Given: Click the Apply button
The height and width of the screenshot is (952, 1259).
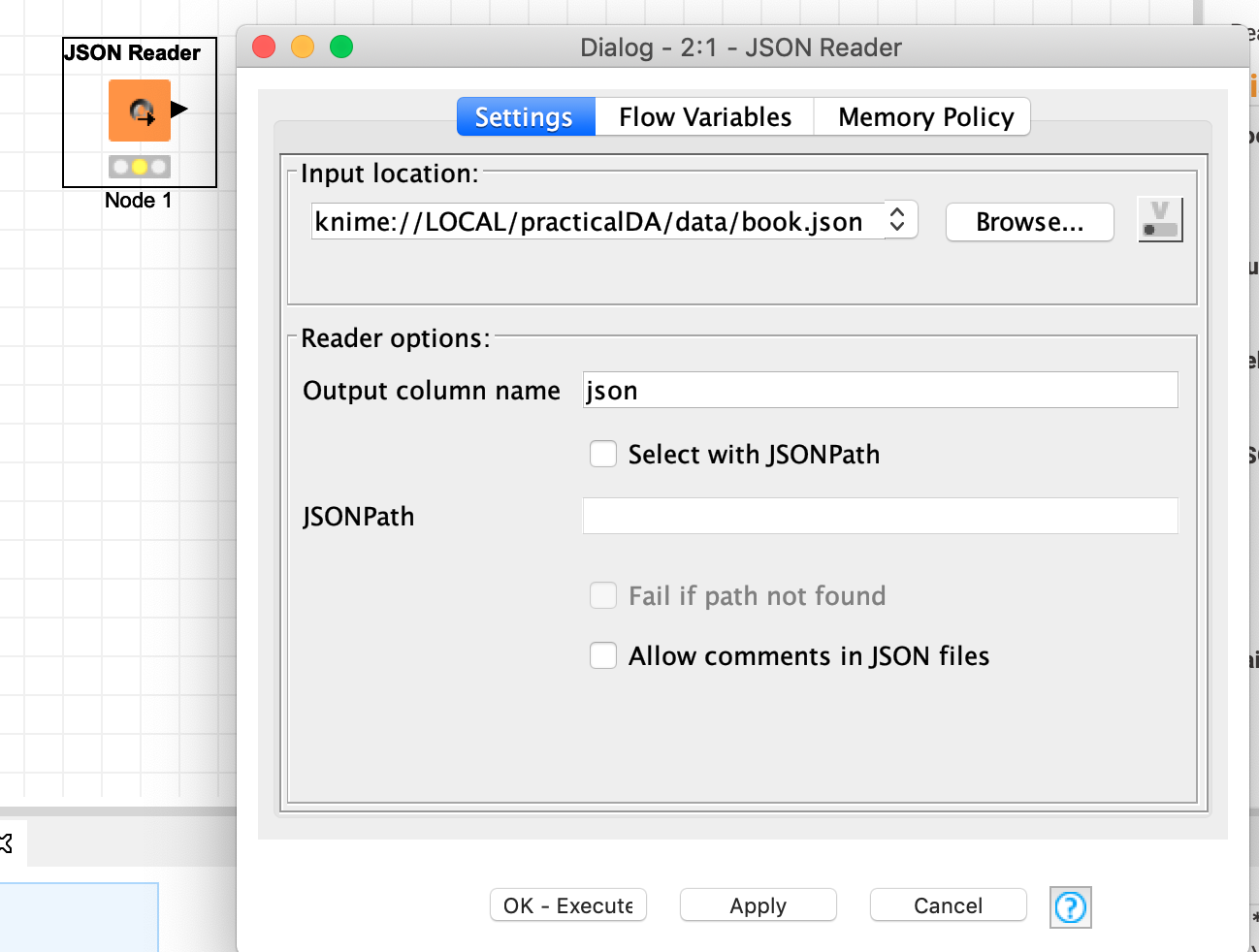Looking at the screenshot, I should pos(759,905).
